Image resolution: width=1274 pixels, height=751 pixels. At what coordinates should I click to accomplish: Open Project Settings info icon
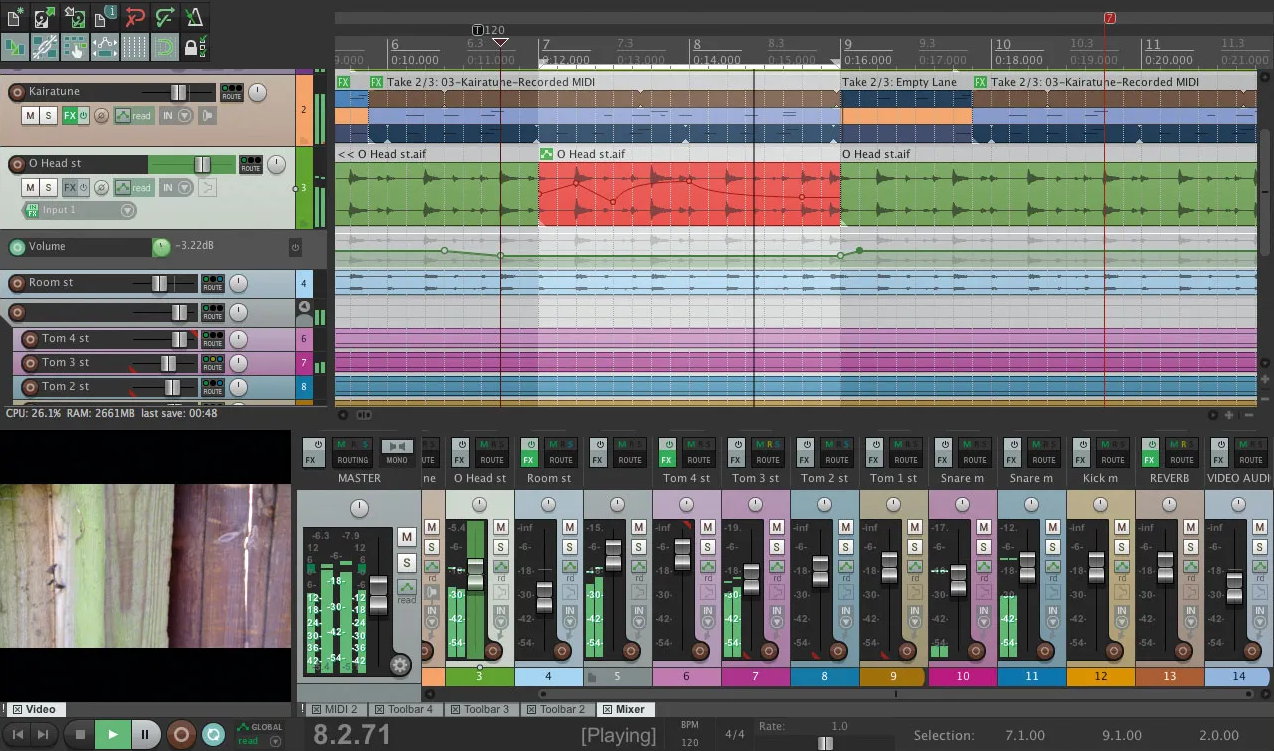(105, 17)
